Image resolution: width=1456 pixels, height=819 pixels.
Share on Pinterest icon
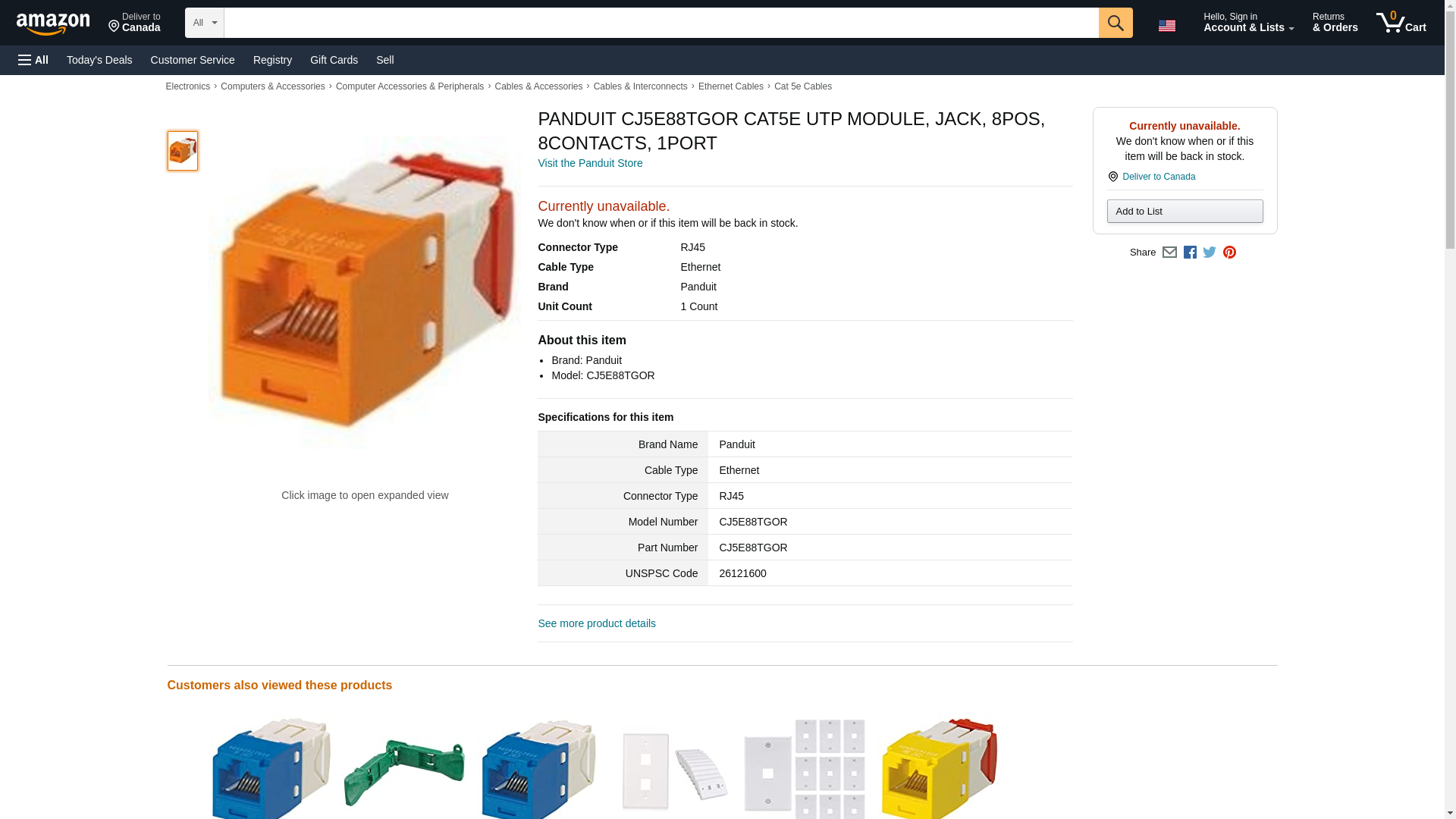[x=1229, y=253]
